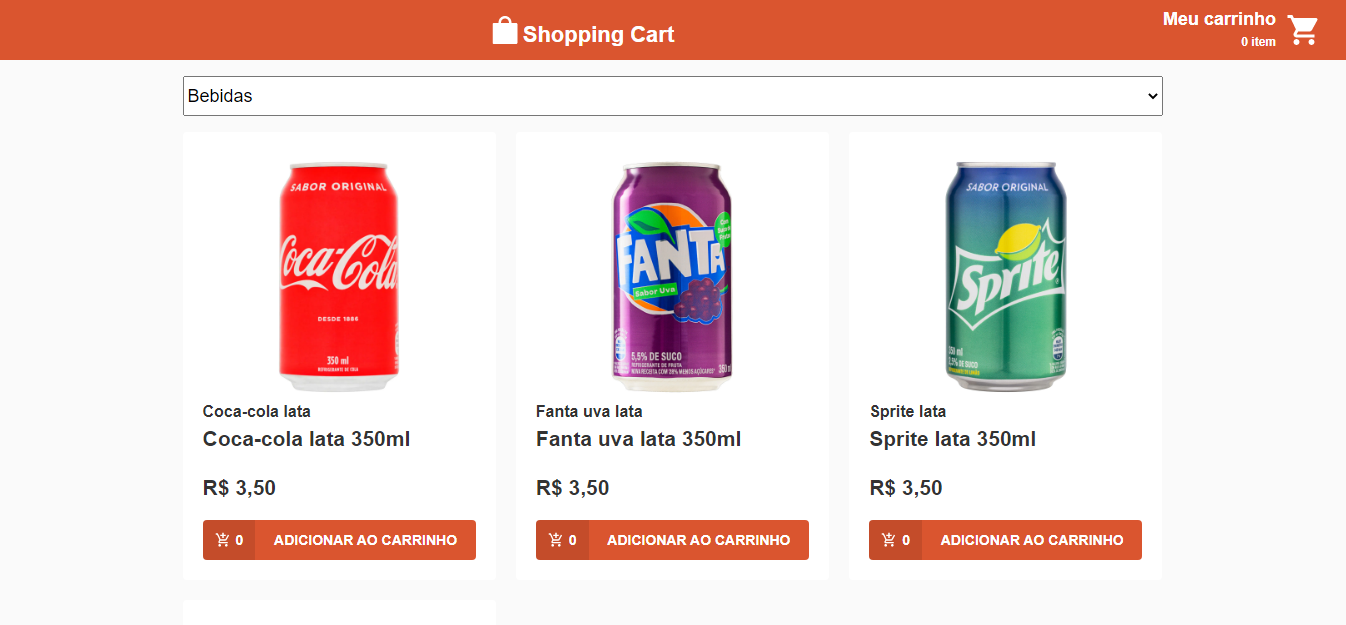Add Sprite lata to the cart

(x=1031, y=540)
